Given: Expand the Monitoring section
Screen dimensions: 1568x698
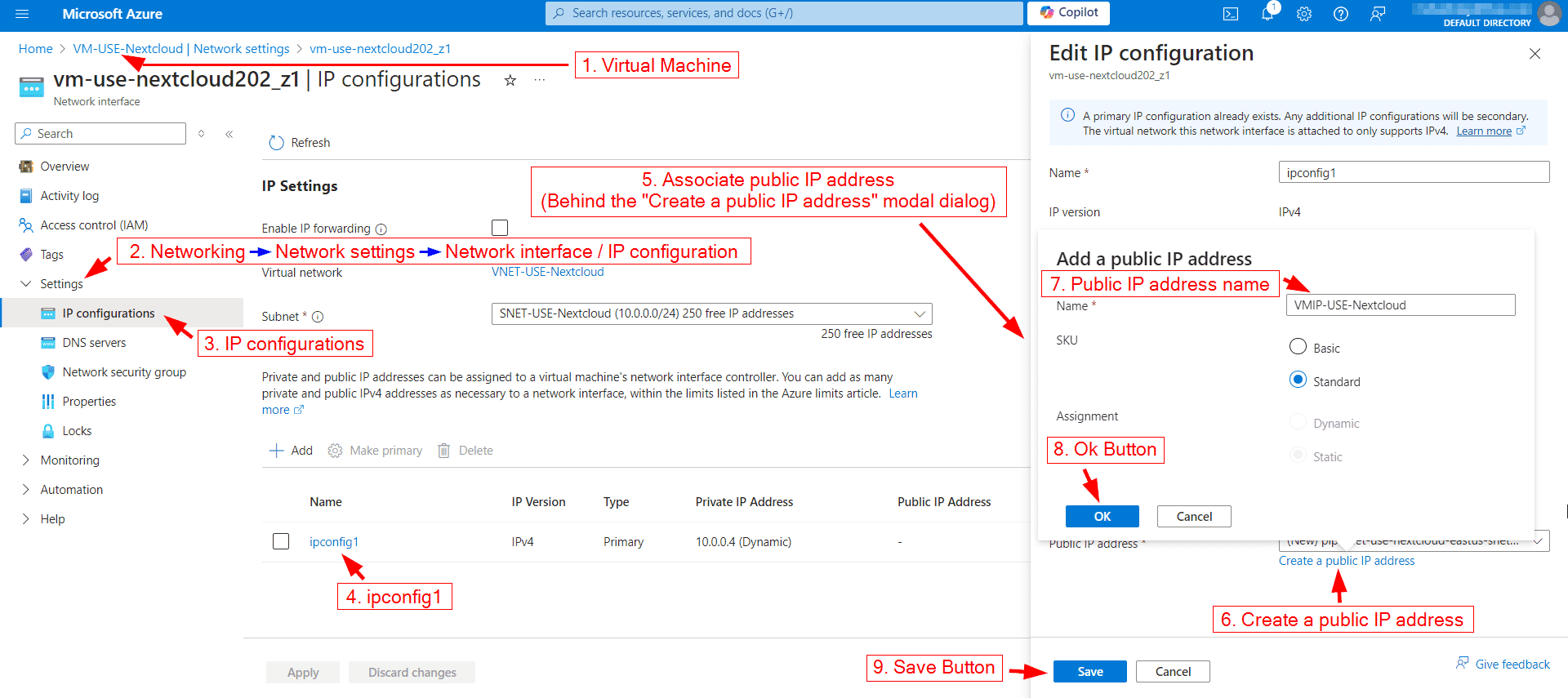Looking at the screenshot, I should pyautogui.click(x=26, y=460).
